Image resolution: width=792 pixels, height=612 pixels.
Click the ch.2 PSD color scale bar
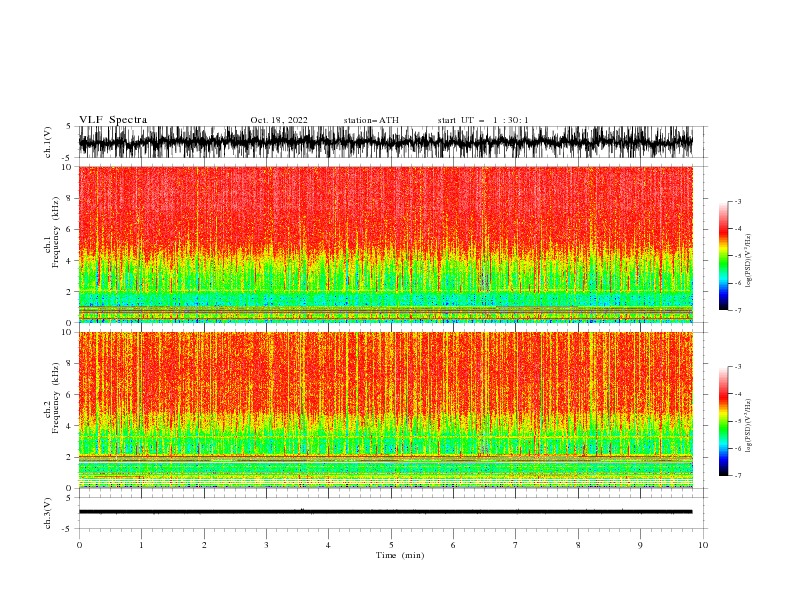(724, 421)
